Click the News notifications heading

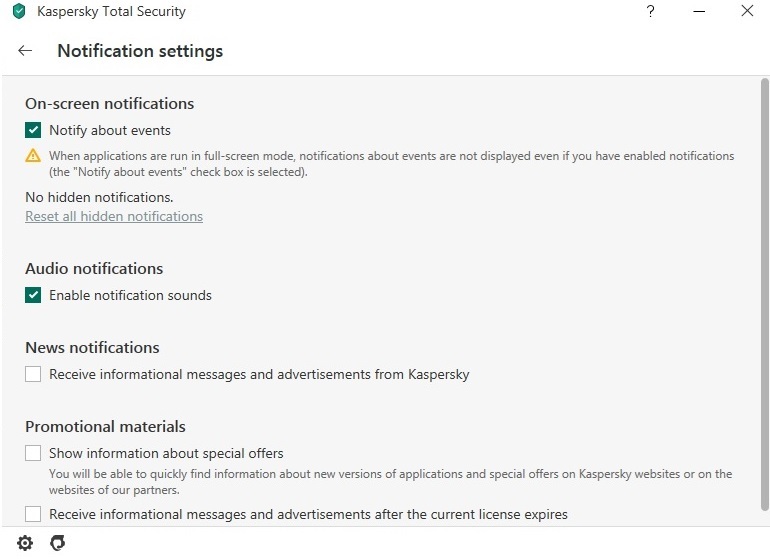(92, 347)
